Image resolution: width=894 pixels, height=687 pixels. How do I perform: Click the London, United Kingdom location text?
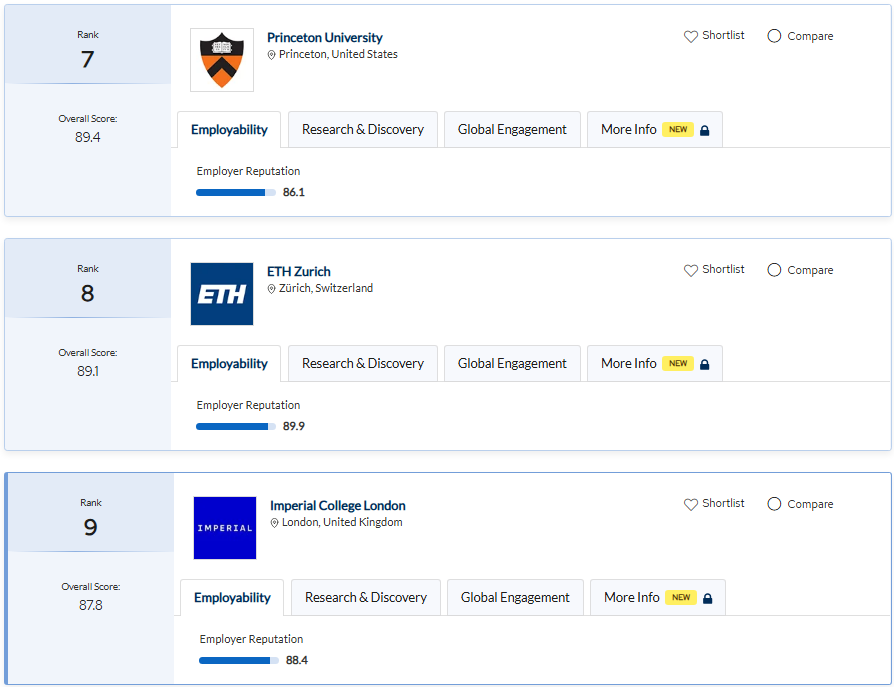coord(342,522)
